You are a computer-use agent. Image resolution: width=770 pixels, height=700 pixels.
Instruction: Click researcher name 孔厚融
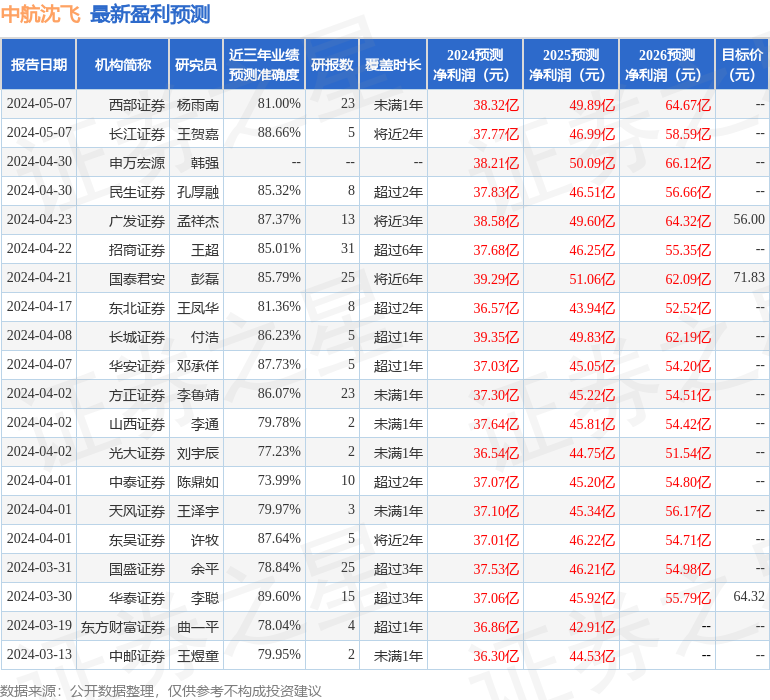pyautogui.click(x=198, y=192)
